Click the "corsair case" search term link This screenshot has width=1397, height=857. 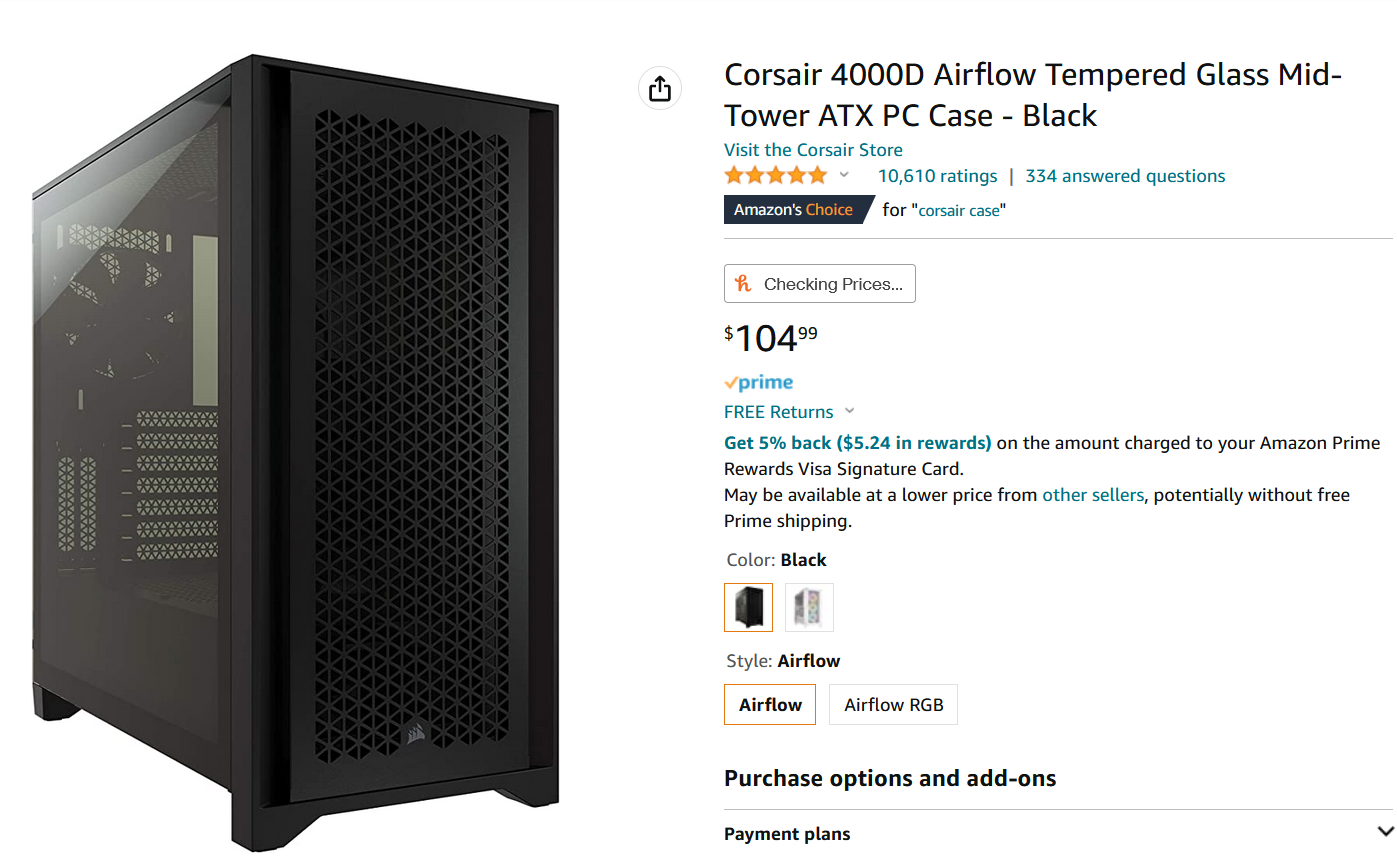click(959, 211)
